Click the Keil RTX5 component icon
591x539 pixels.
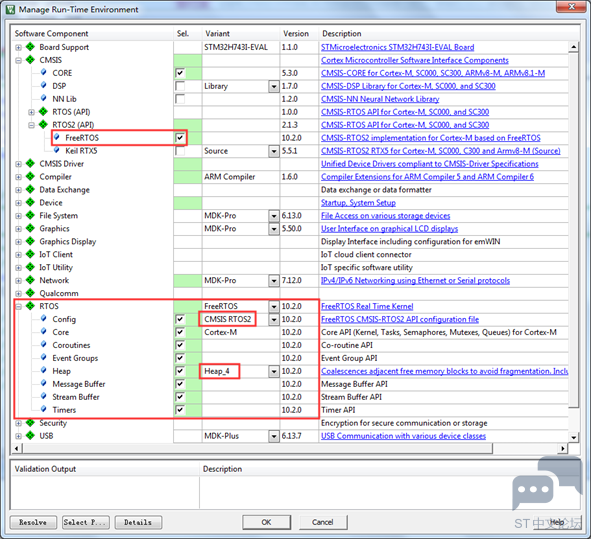click(x=57, y=150)
